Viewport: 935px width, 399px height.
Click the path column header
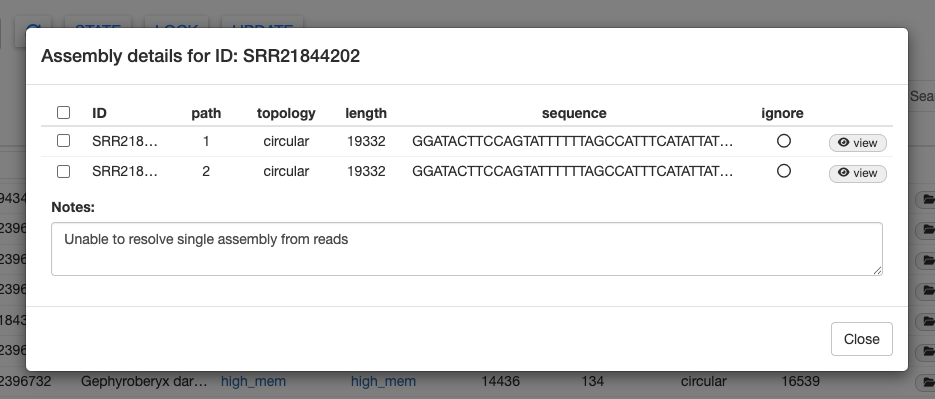point(206,113)
